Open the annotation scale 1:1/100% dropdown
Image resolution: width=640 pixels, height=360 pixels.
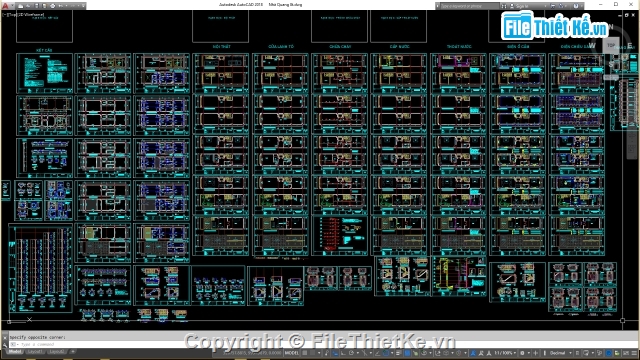click(504, 353)
